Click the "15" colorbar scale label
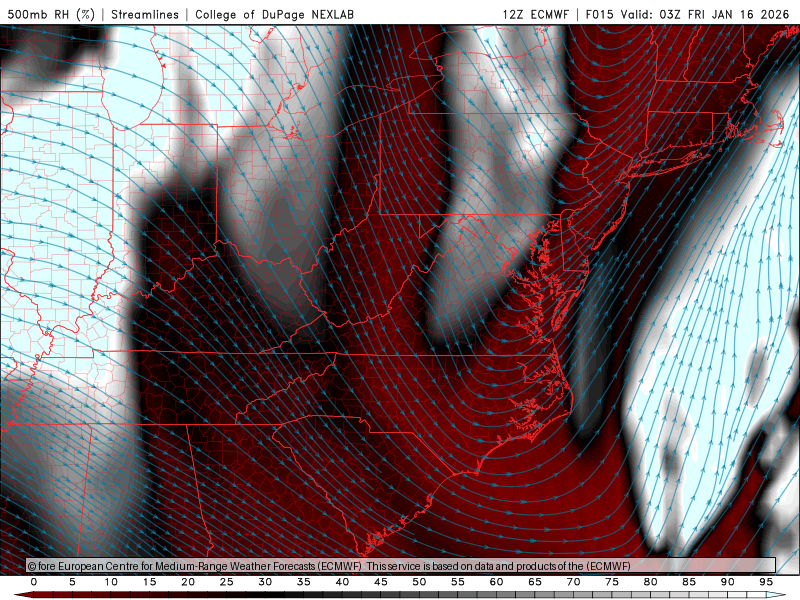Image resolution: width=800 pixels, height=600 pixels. [149, 582]
